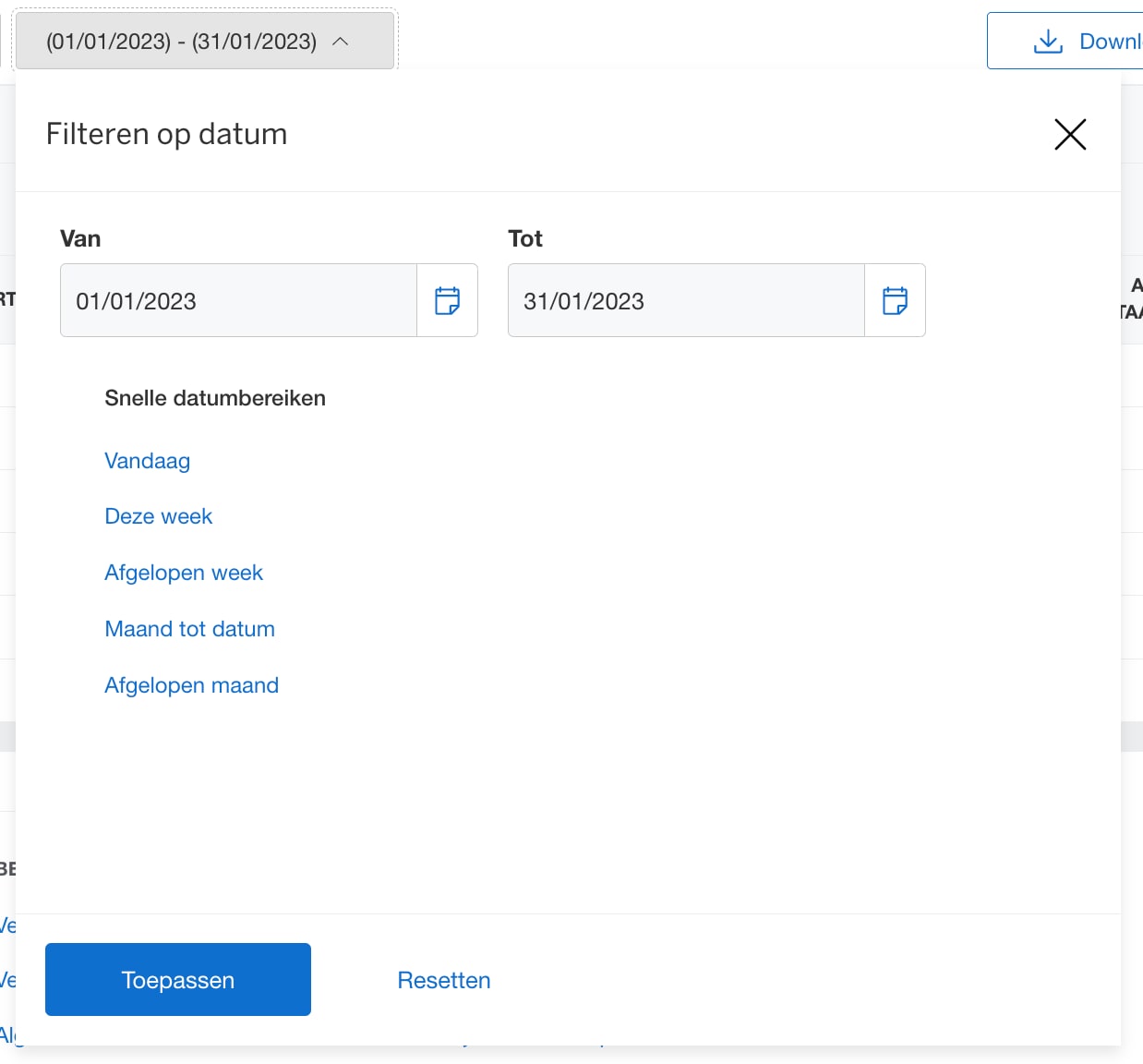Click the Download icon at top right
The height and width of the screenshot is (1064, 1143).
click(x=1048, y=41)
